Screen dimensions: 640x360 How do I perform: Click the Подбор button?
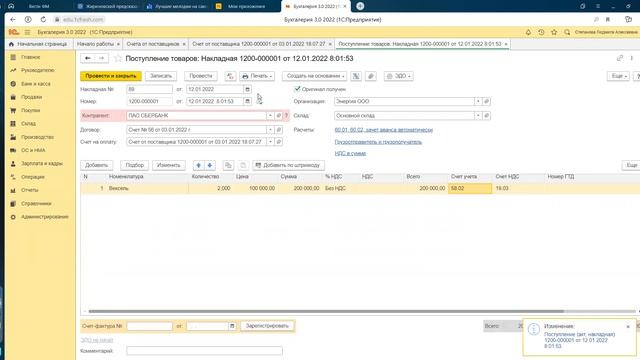pyautogui.click(x=135, y=165)
